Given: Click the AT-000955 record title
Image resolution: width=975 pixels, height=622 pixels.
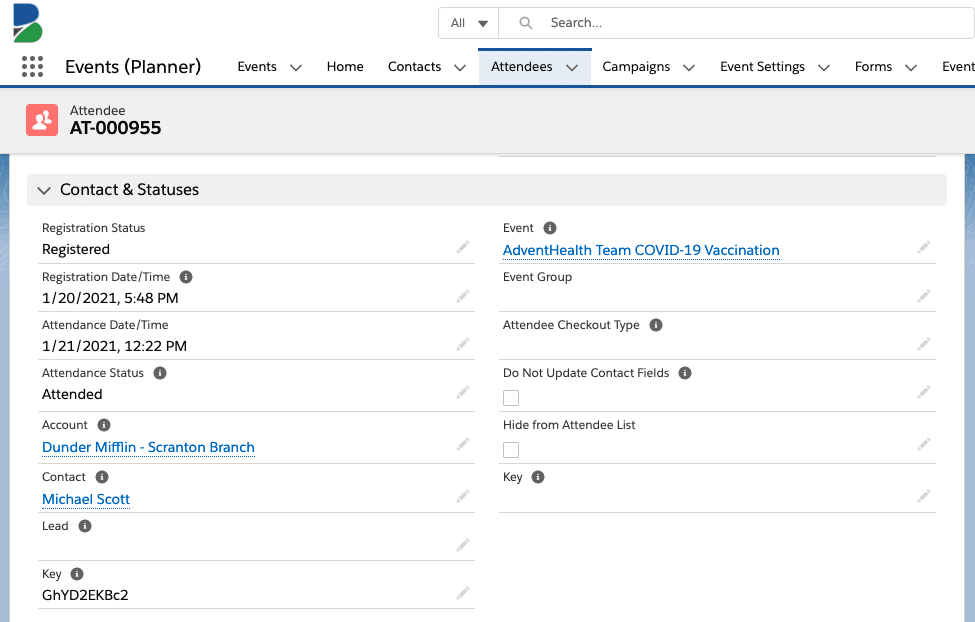Looking at the screenshot, I should pyautogui.click(x=116, y=128).
